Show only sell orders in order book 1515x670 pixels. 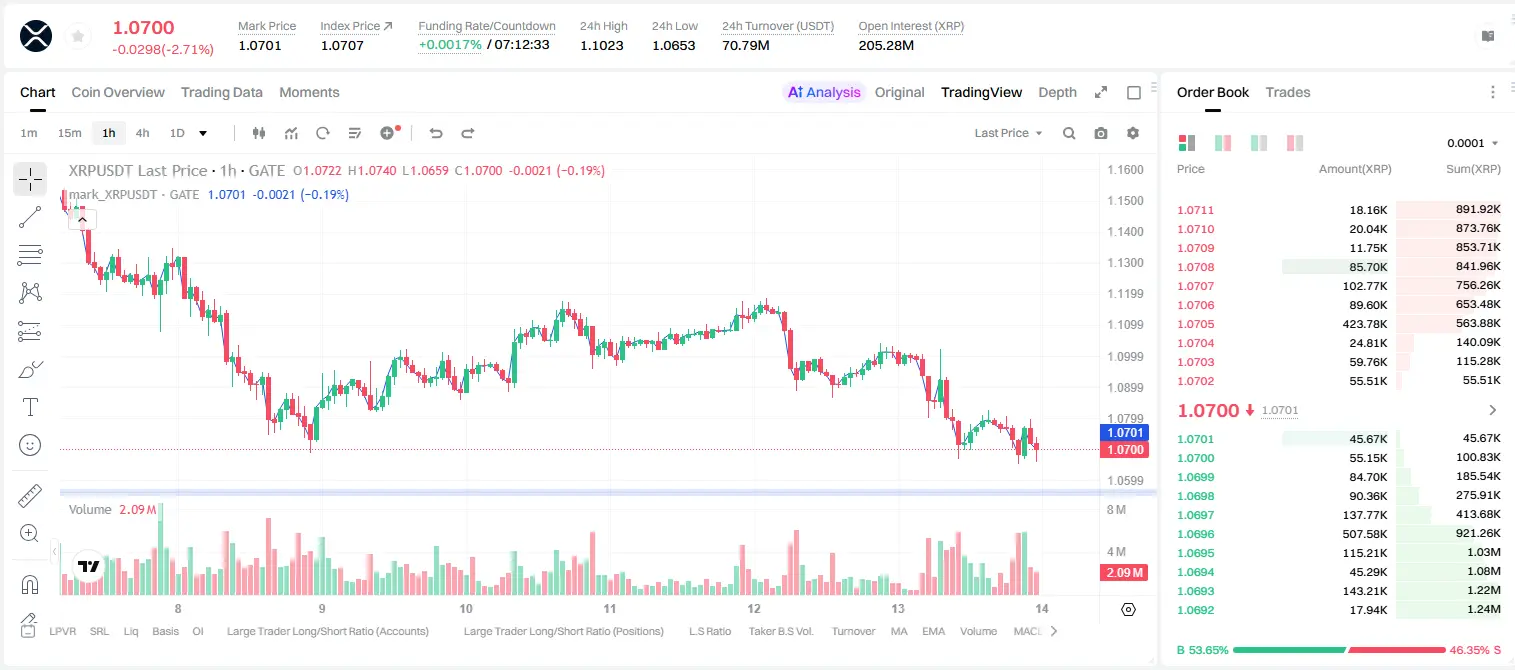click(1295, 143)
